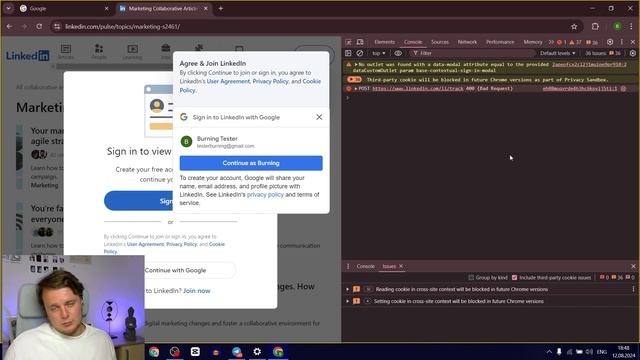The height and width of the screenshot is (360, 640).
Task: Click the address bar URL
Action: [x=122, y=27]
